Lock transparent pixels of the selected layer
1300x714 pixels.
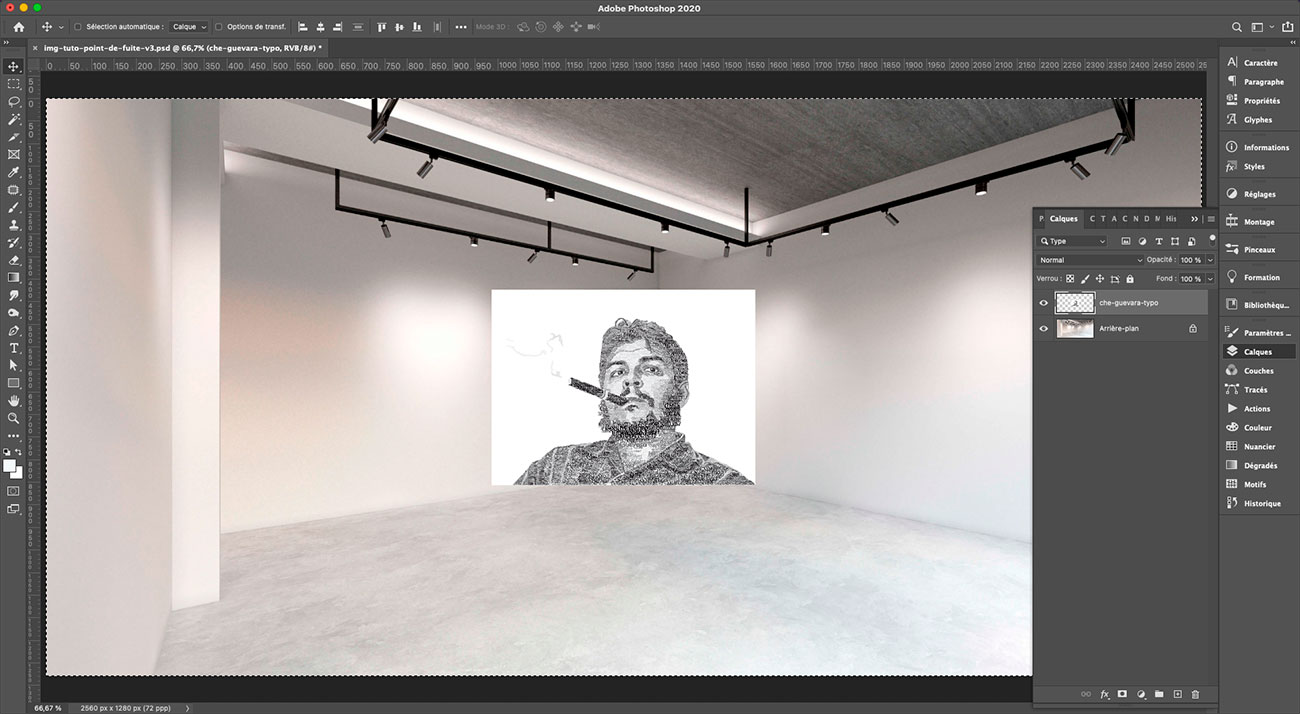(x=1070, y=278)
